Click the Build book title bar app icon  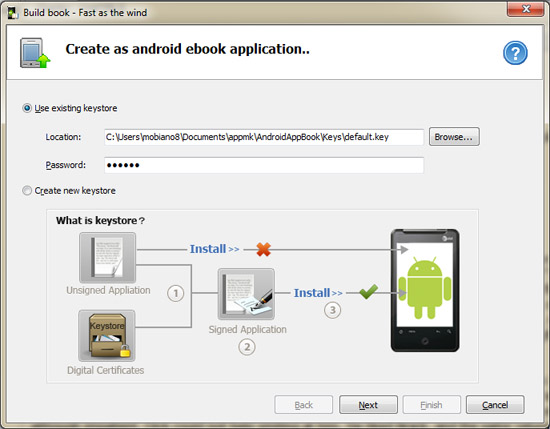point(13,13)
